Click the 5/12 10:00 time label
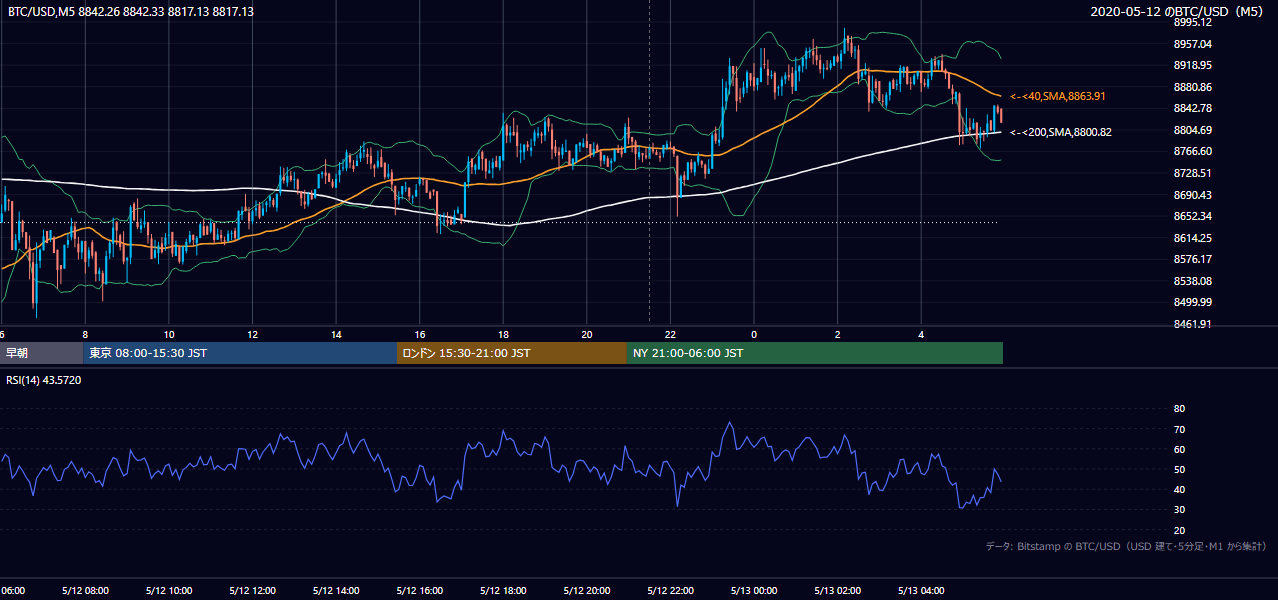1278x600 pixels. 169,591
